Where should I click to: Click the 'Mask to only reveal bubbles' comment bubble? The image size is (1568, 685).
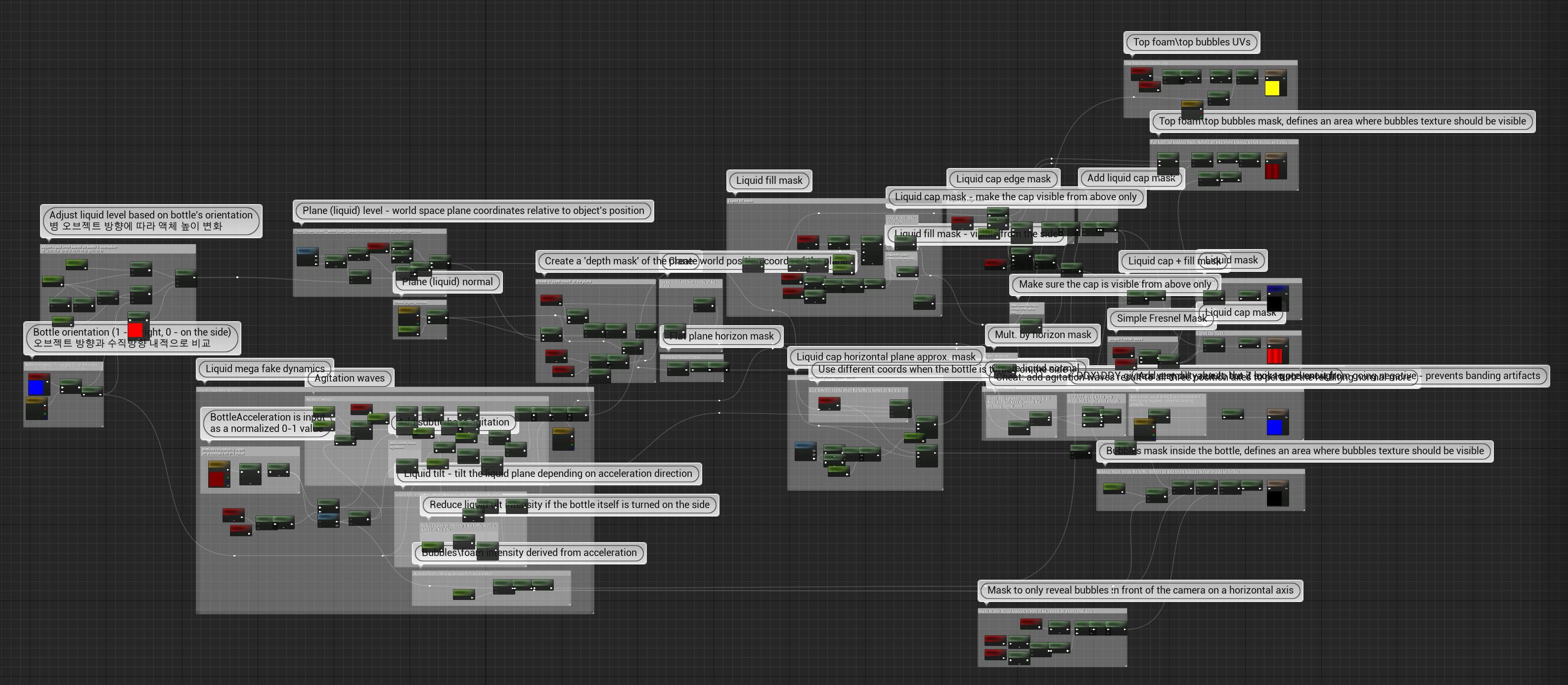1139,590
